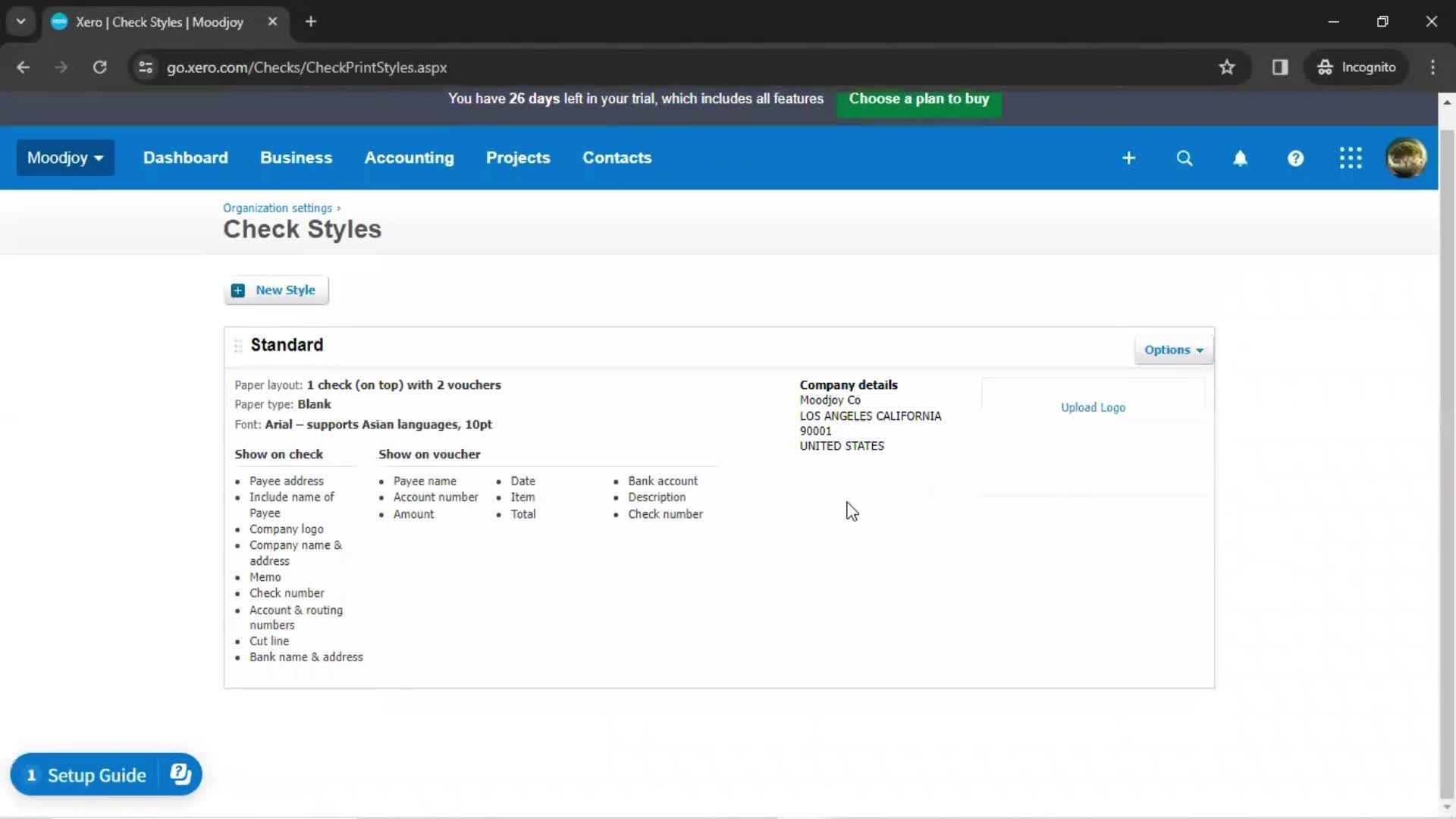Click the Company details heading
This screenshot has height=819, width=1456.
pyautogui.click(x=849, y=385)
